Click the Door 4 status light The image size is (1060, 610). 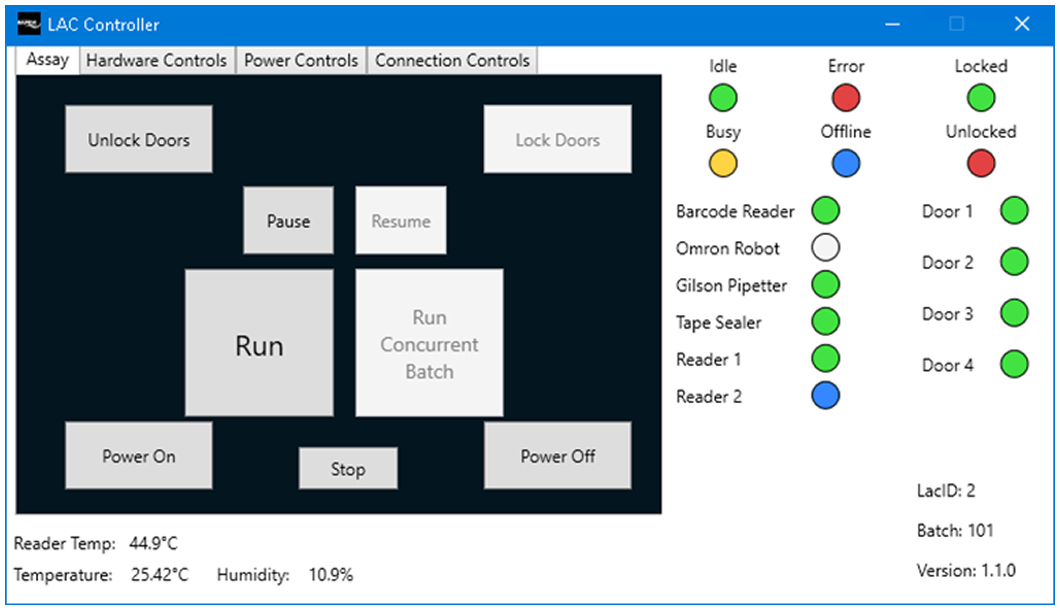1014,364
